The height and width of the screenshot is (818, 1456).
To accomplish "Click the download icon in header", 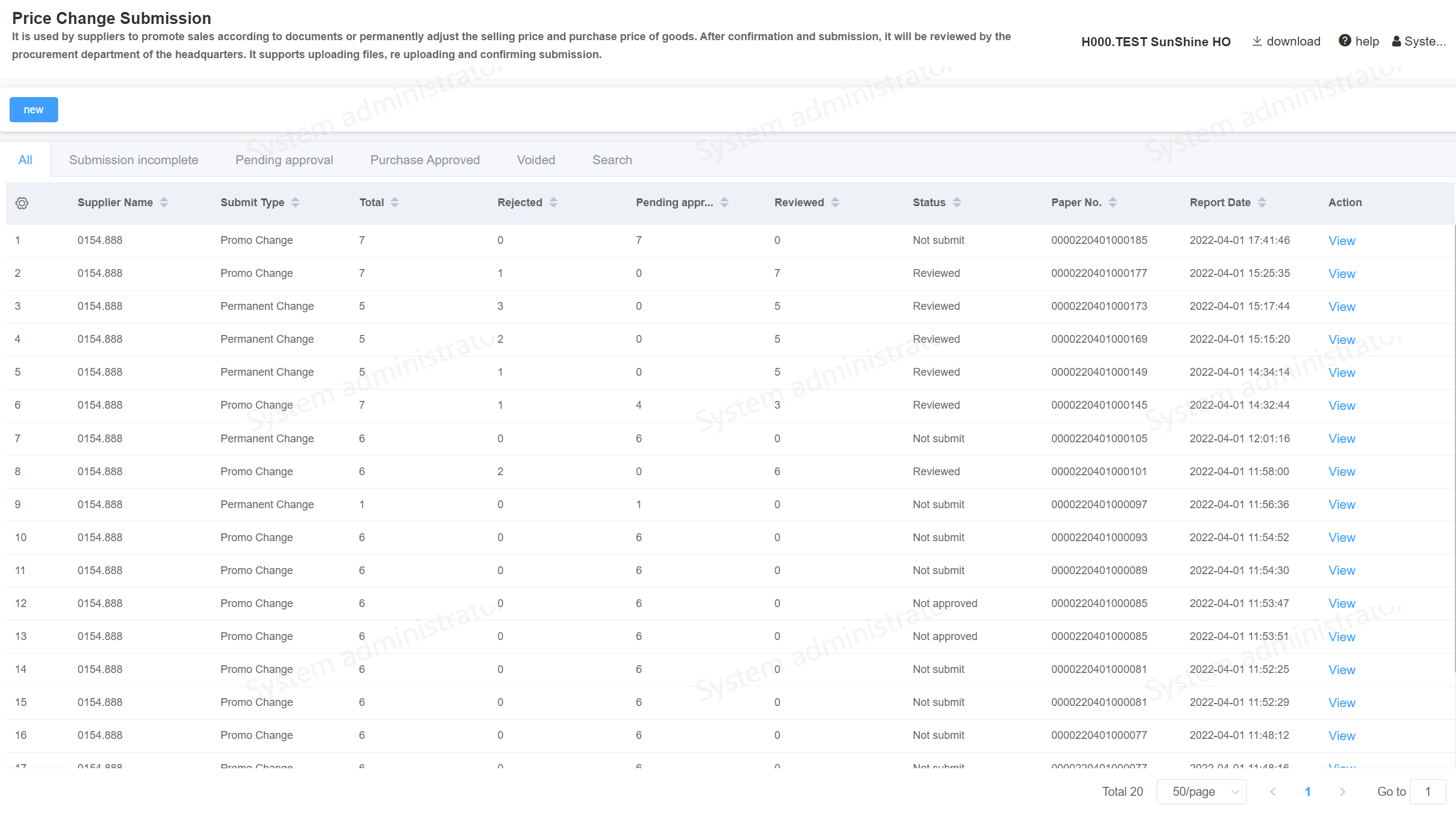I will point(1257,41).
